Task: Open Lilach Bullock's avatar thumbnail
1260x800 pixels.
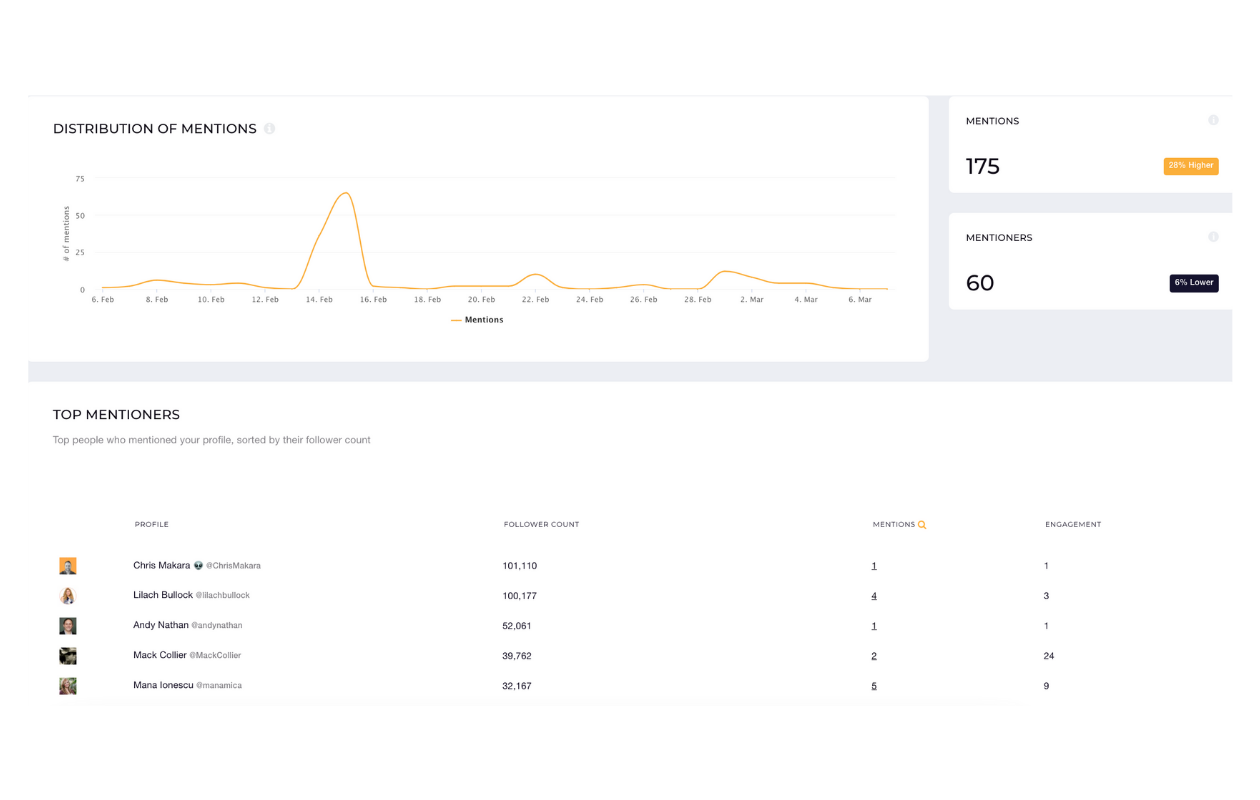Action: click(x=68, y=596)
